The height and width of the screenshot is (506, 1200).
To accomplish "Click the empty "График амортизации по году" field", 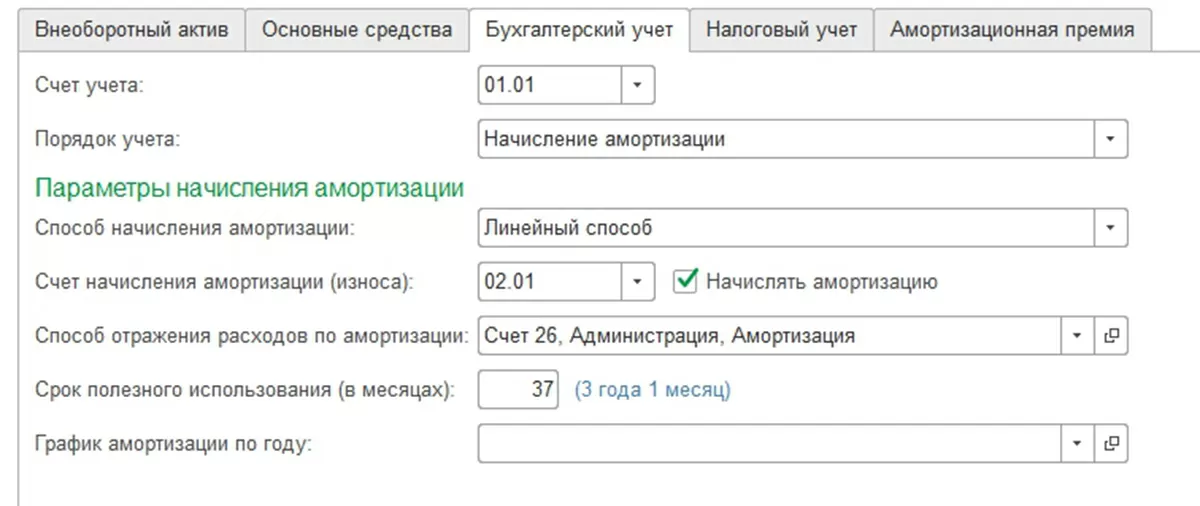I will 770,443.
